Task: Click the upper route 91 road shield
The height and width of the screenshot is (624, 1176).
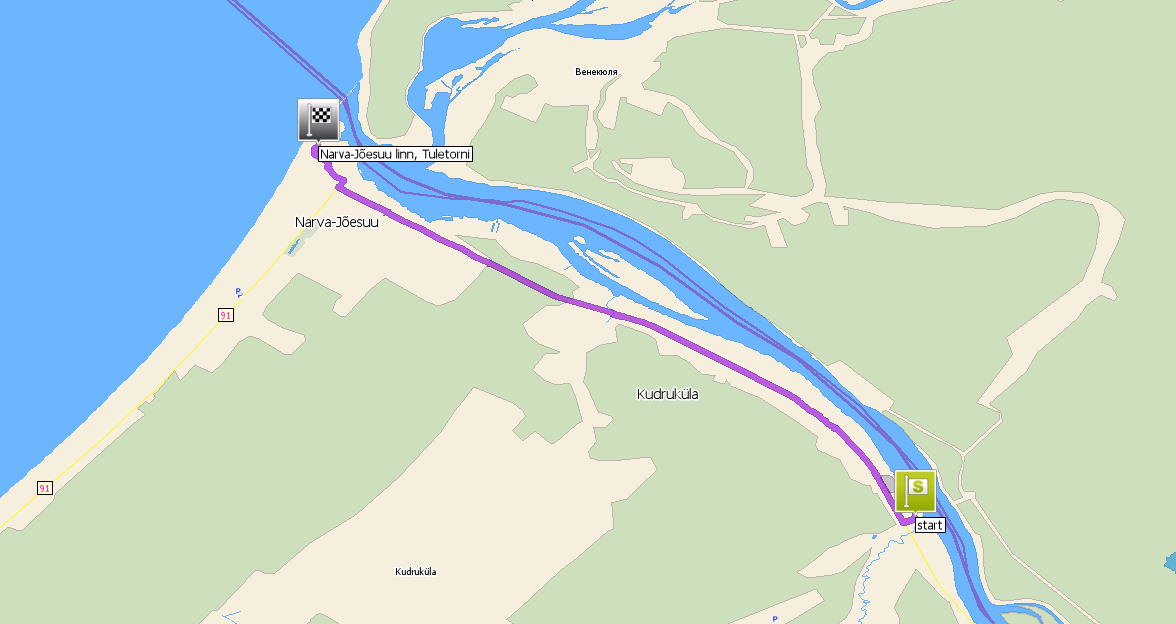Action: [x=226, y=315]
